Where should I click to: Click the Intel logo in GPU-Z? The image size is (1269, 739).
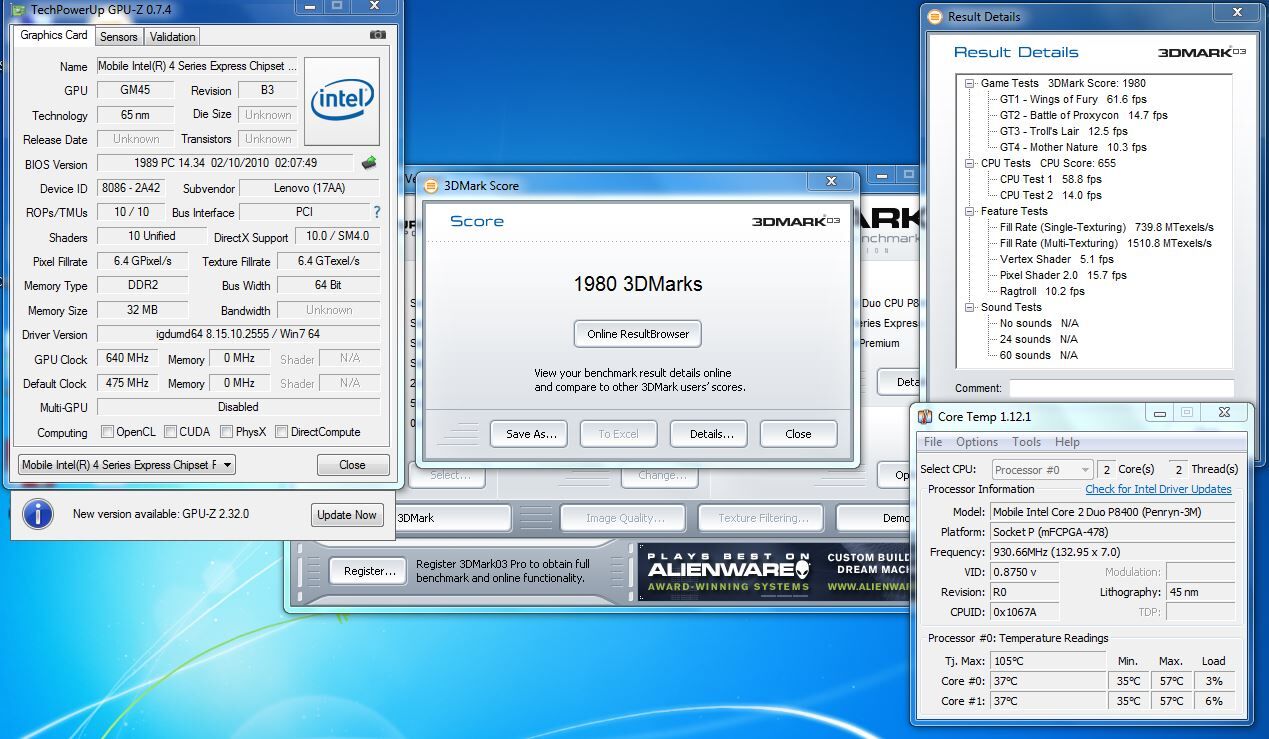coord(342,101)
